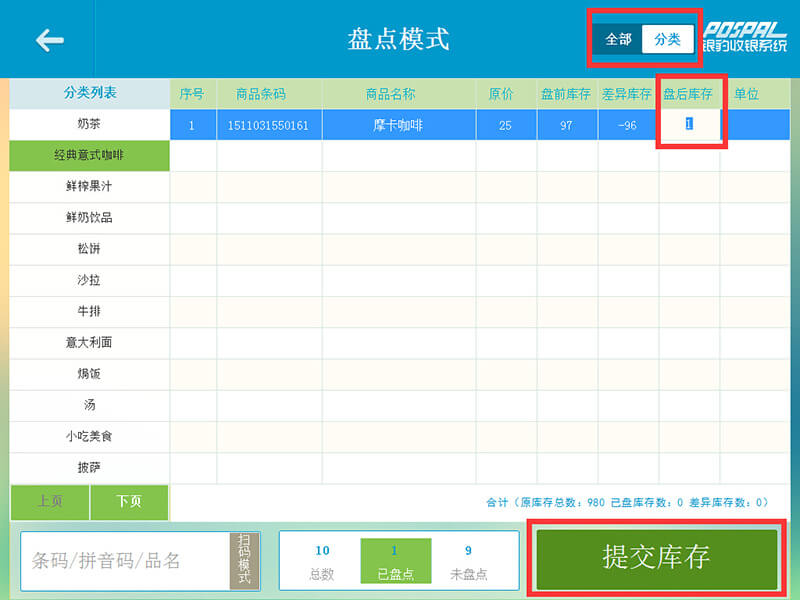Select 经典意式咖啡 category
This screenshot has height=600, width=800.
tap(89, 155)
